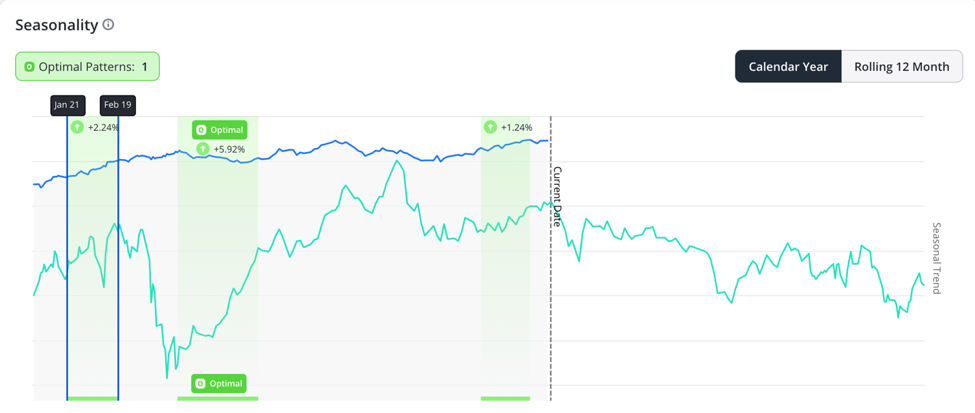Click the info icon beside Seasonality

108,25
